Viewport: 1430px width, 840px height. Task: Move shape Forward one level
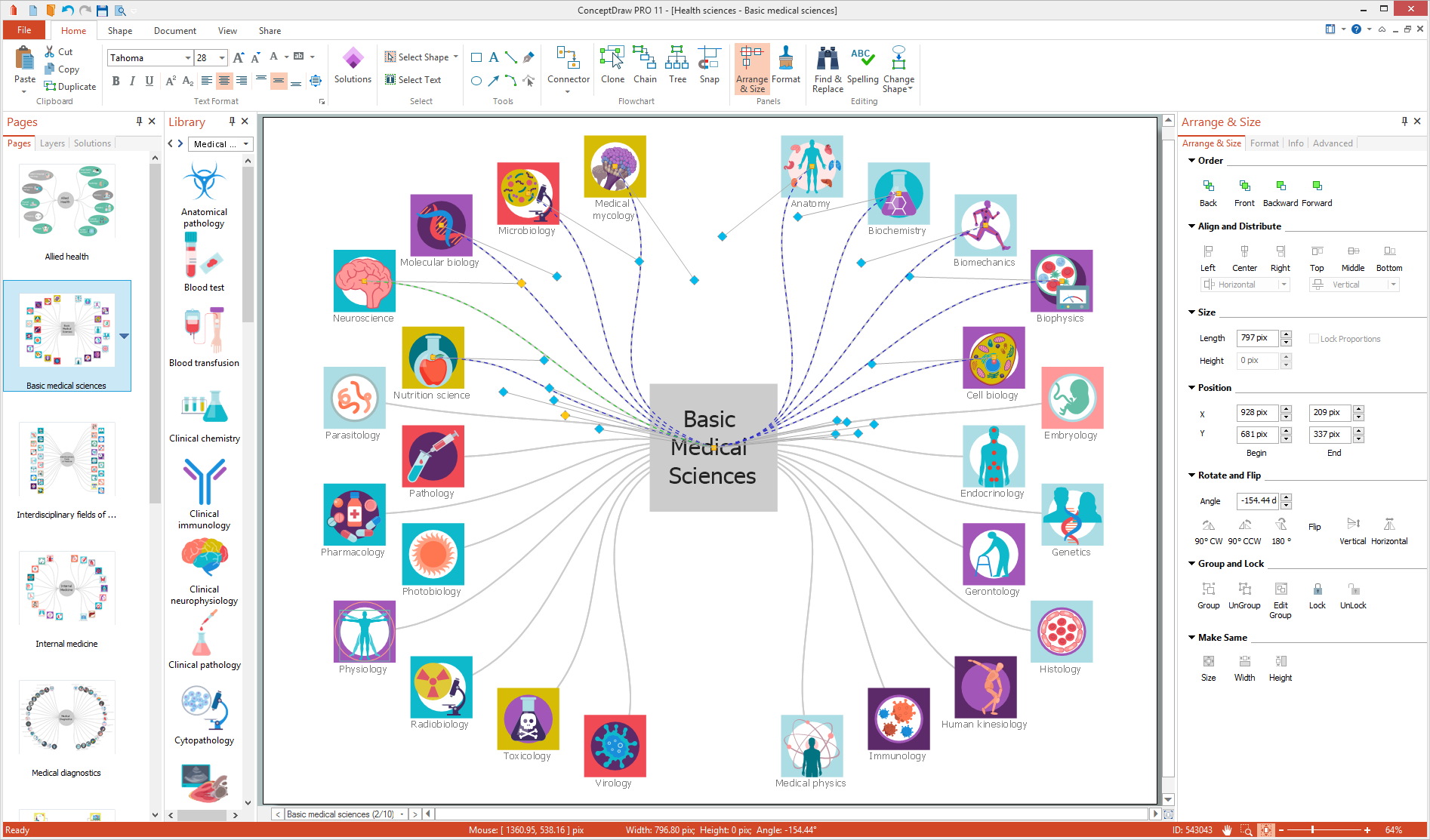coord(1317,193)
